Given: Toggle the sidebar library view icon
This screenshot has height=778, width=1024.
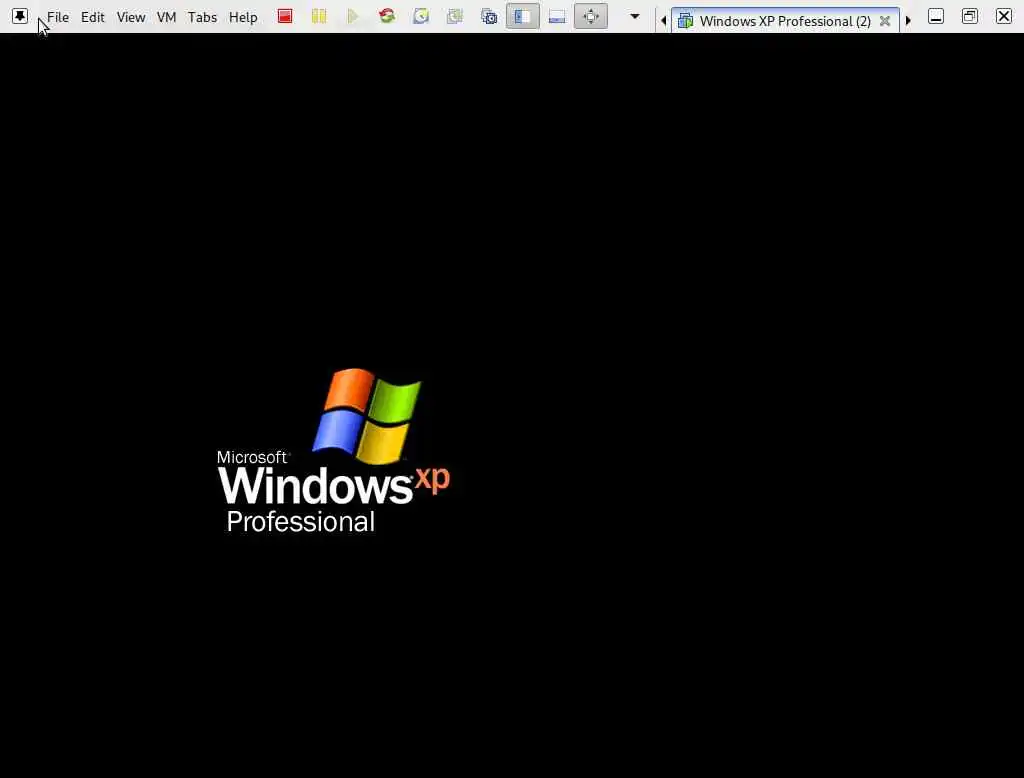Looking at the screenshot, I should (522, 16).
